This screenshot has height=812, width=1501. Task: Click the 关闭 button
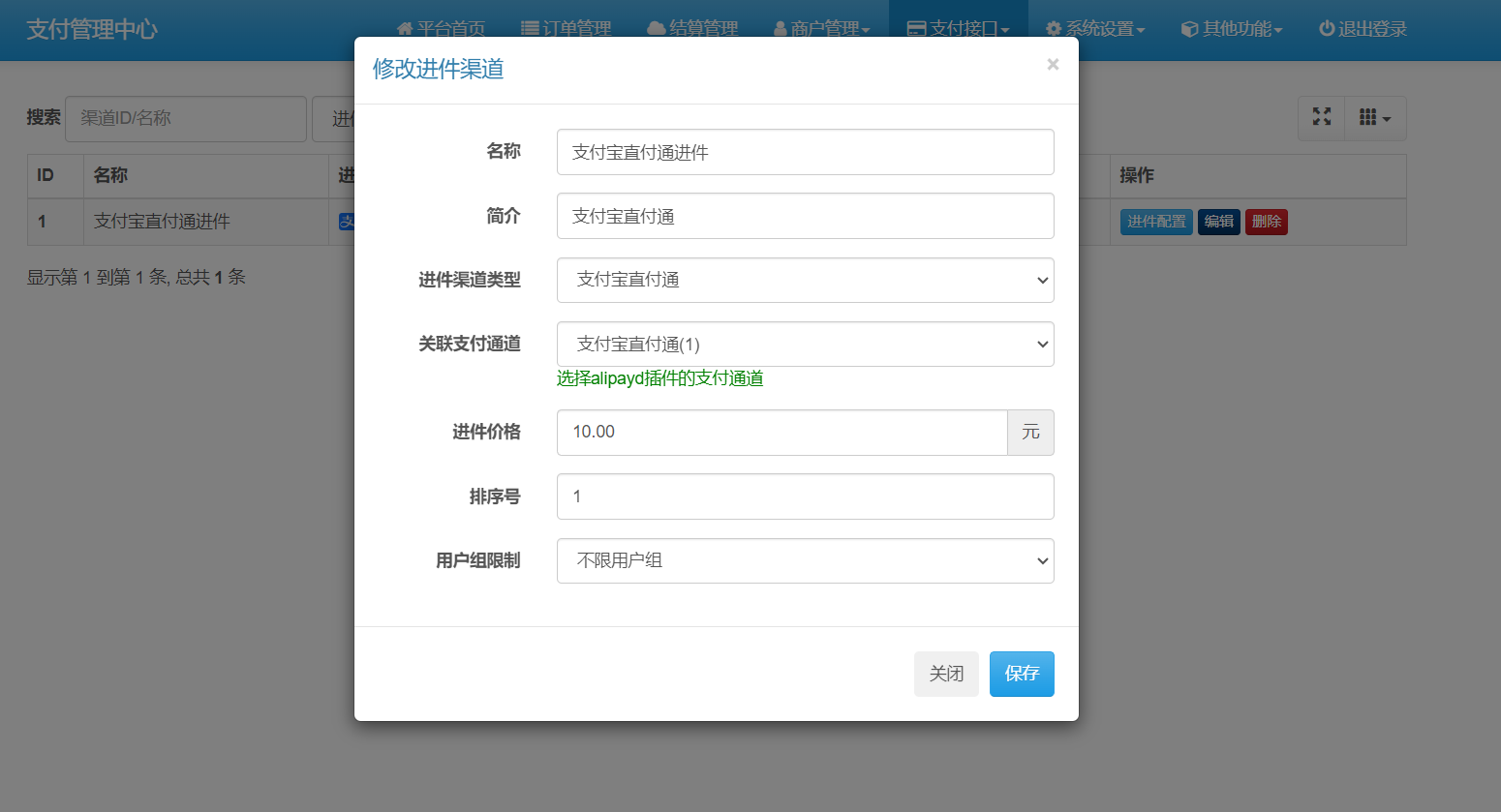pyautogui.click(x=946, y=674)
